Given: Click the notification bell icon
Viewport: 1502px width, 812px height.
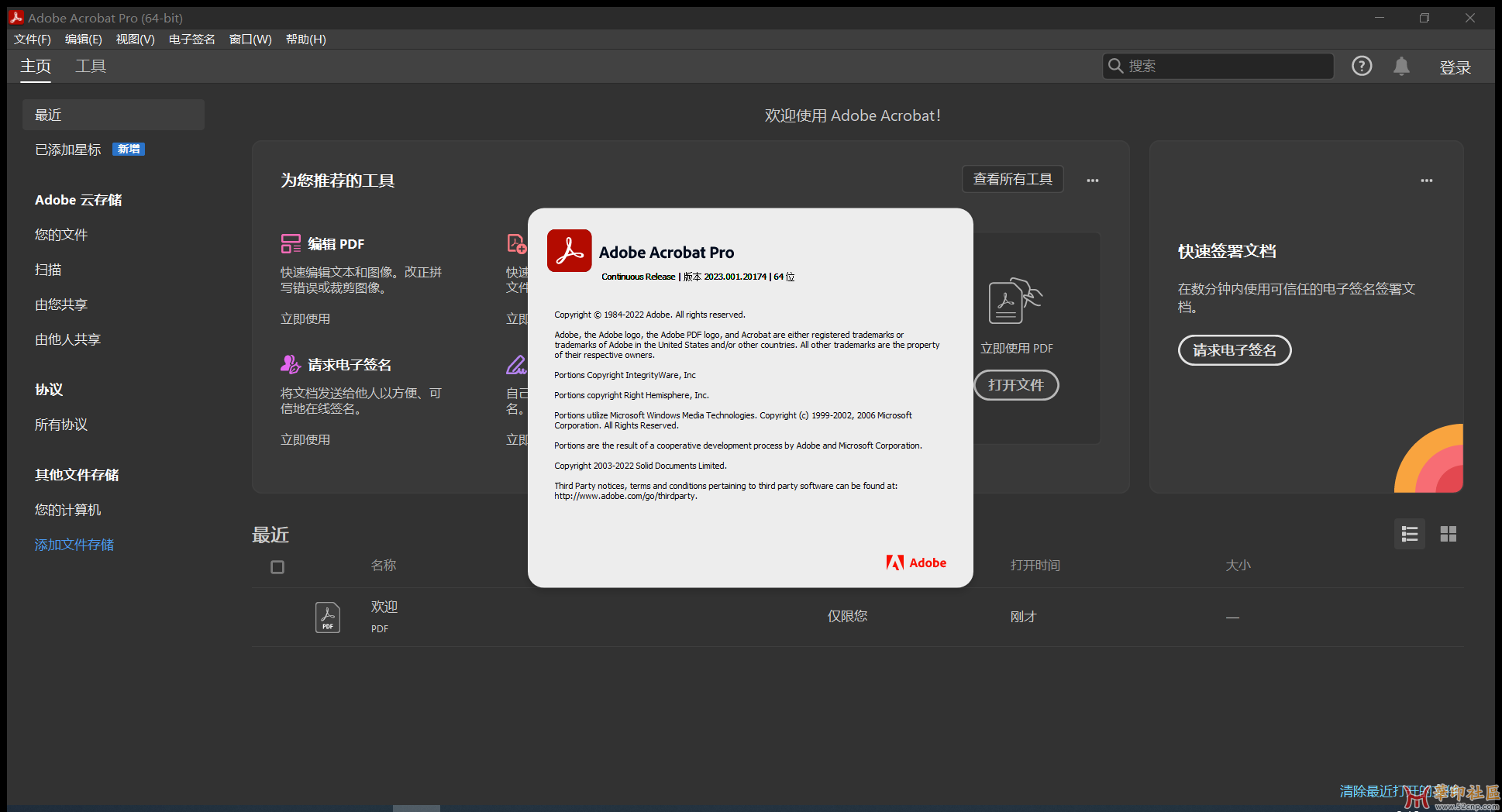Looking at the screenshot, I should pyautogui.click(x=1401, y=66).
